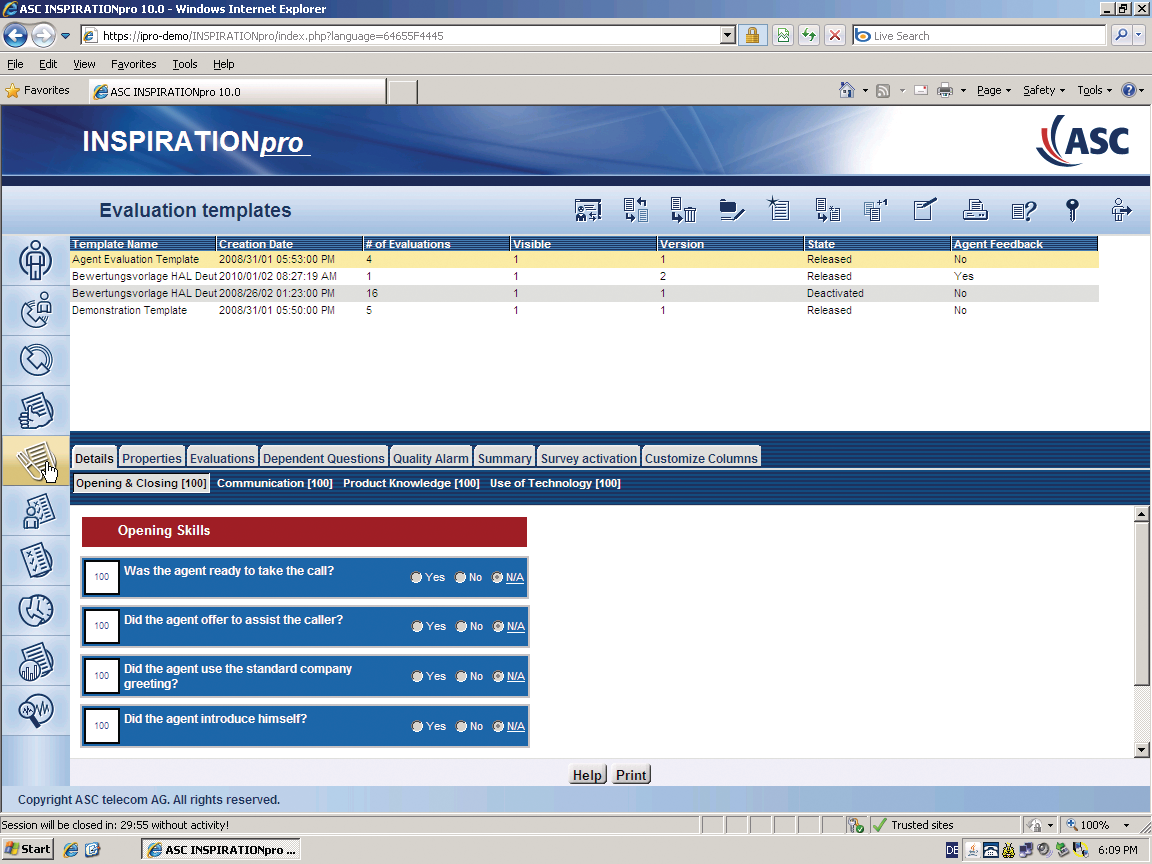Click the Help button
1152x864 pixels.
tap(587, 775)
